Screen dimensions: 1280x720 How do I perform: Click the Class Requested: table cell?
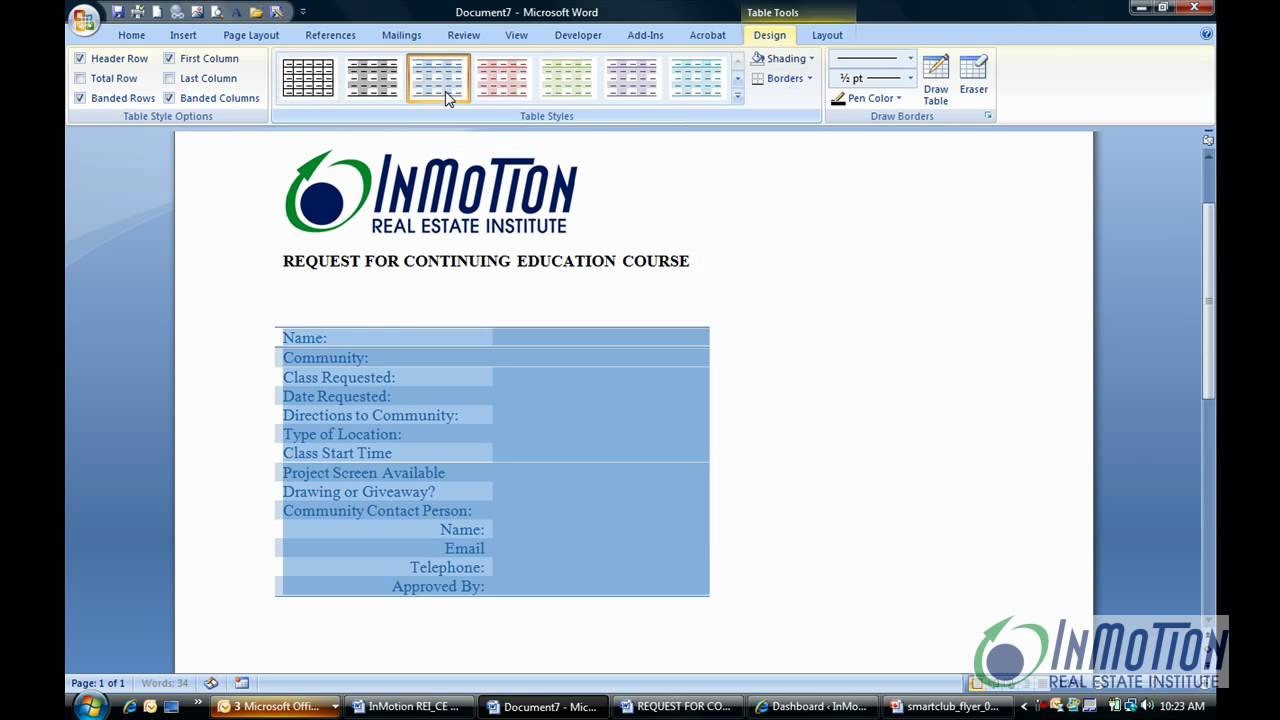[x=384, y=377]
